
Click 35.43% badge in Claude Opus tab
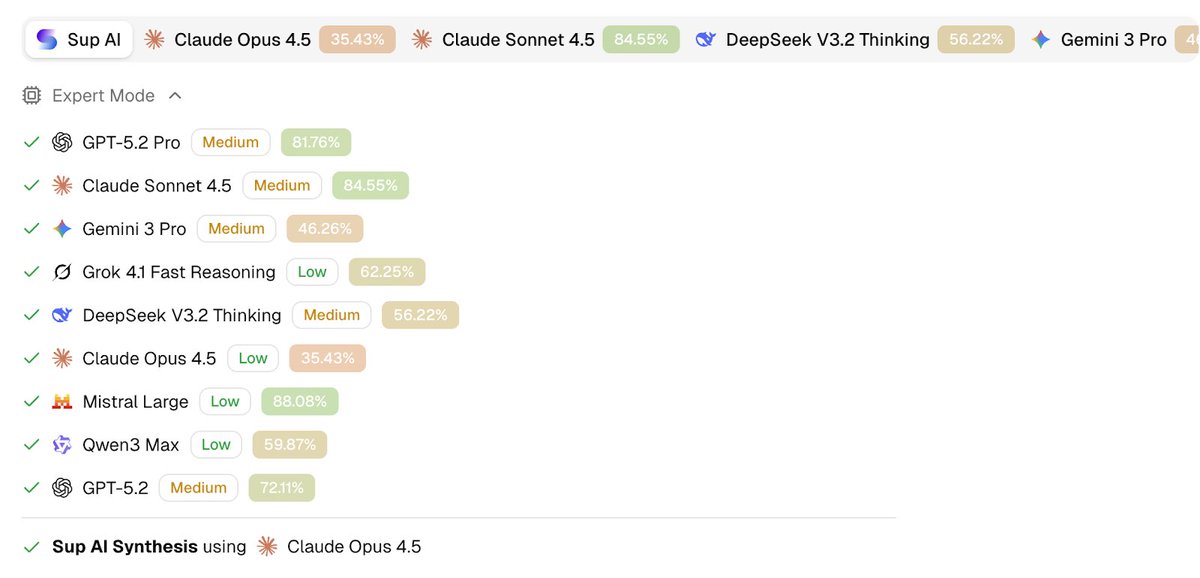tap(358, 40)
